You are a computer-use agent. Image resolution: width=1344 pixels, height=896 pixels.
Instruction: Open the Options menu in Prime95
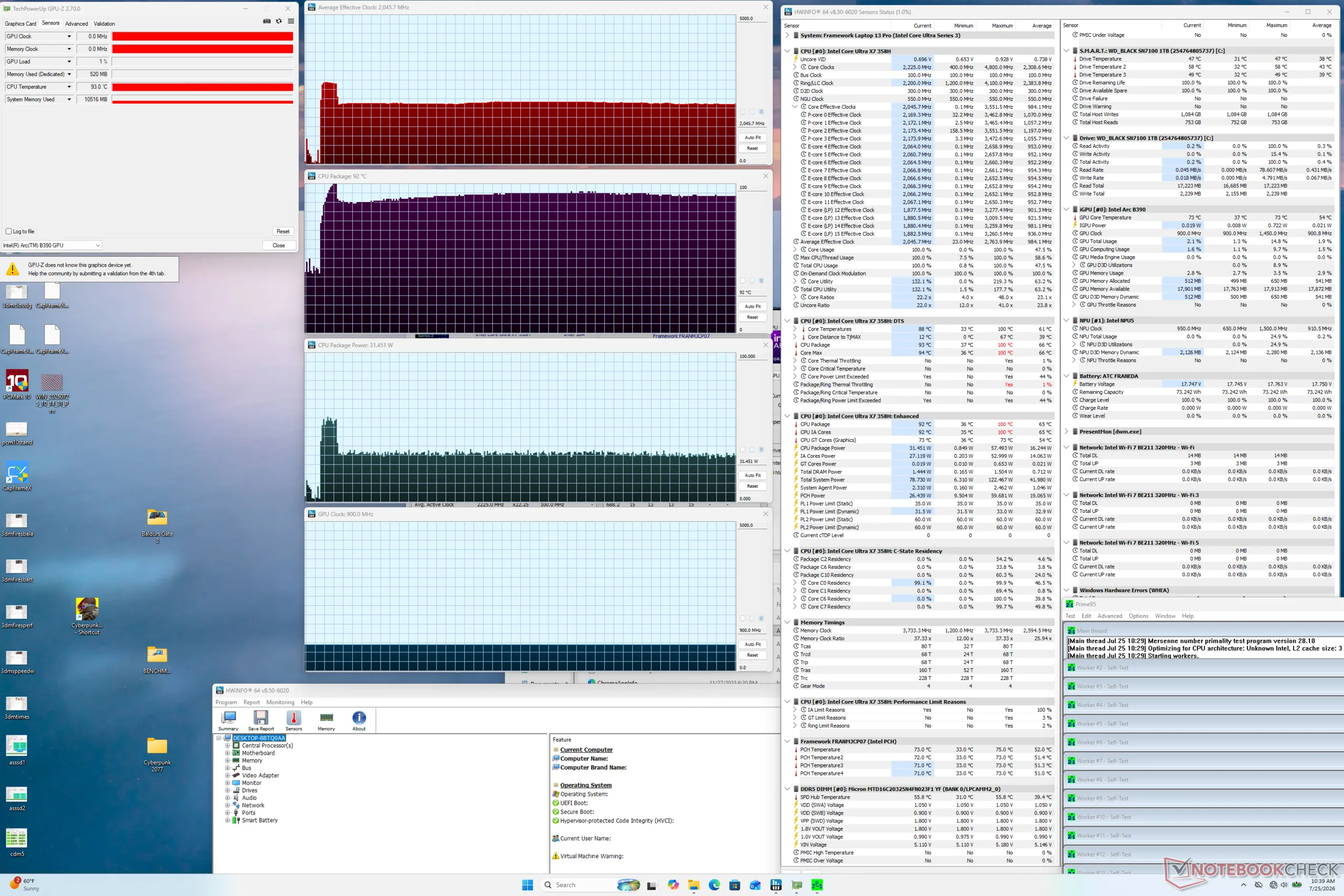click(1138, 616)
